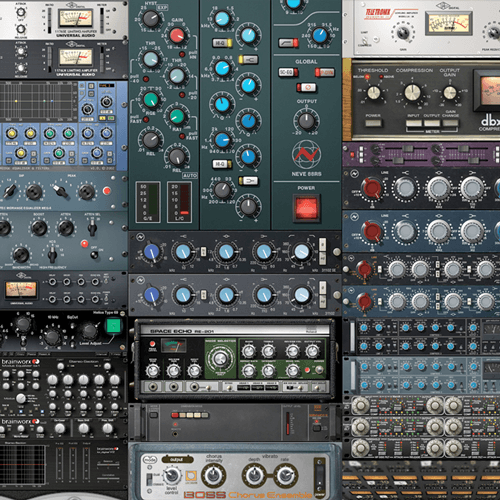Click the red lamp on Pultec MEQ-5

pos(107,191)
